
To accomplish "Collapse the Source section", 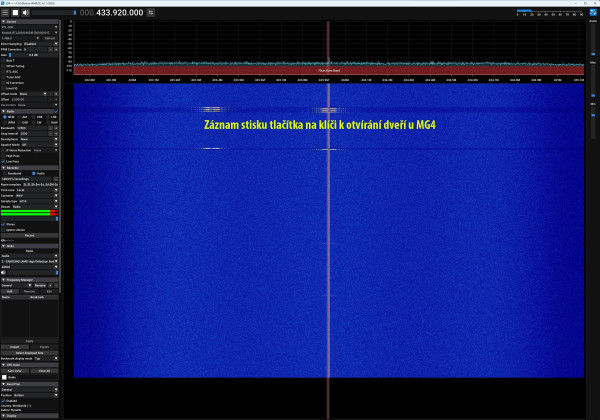I will coord(29,22).
